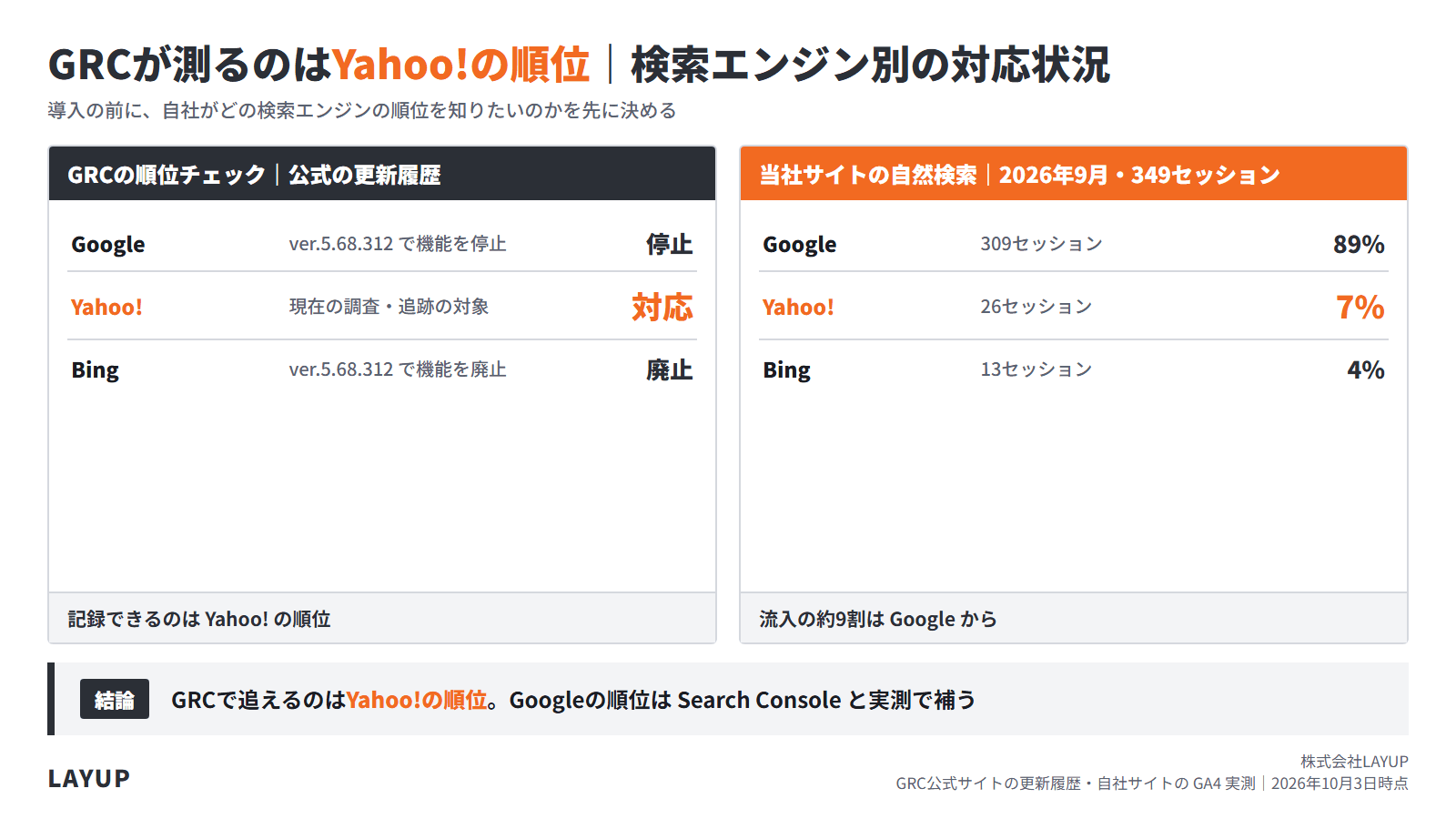Click the '13セッション' value
This screenshot has width=1456, height=819.
(x=1036, y=369)
